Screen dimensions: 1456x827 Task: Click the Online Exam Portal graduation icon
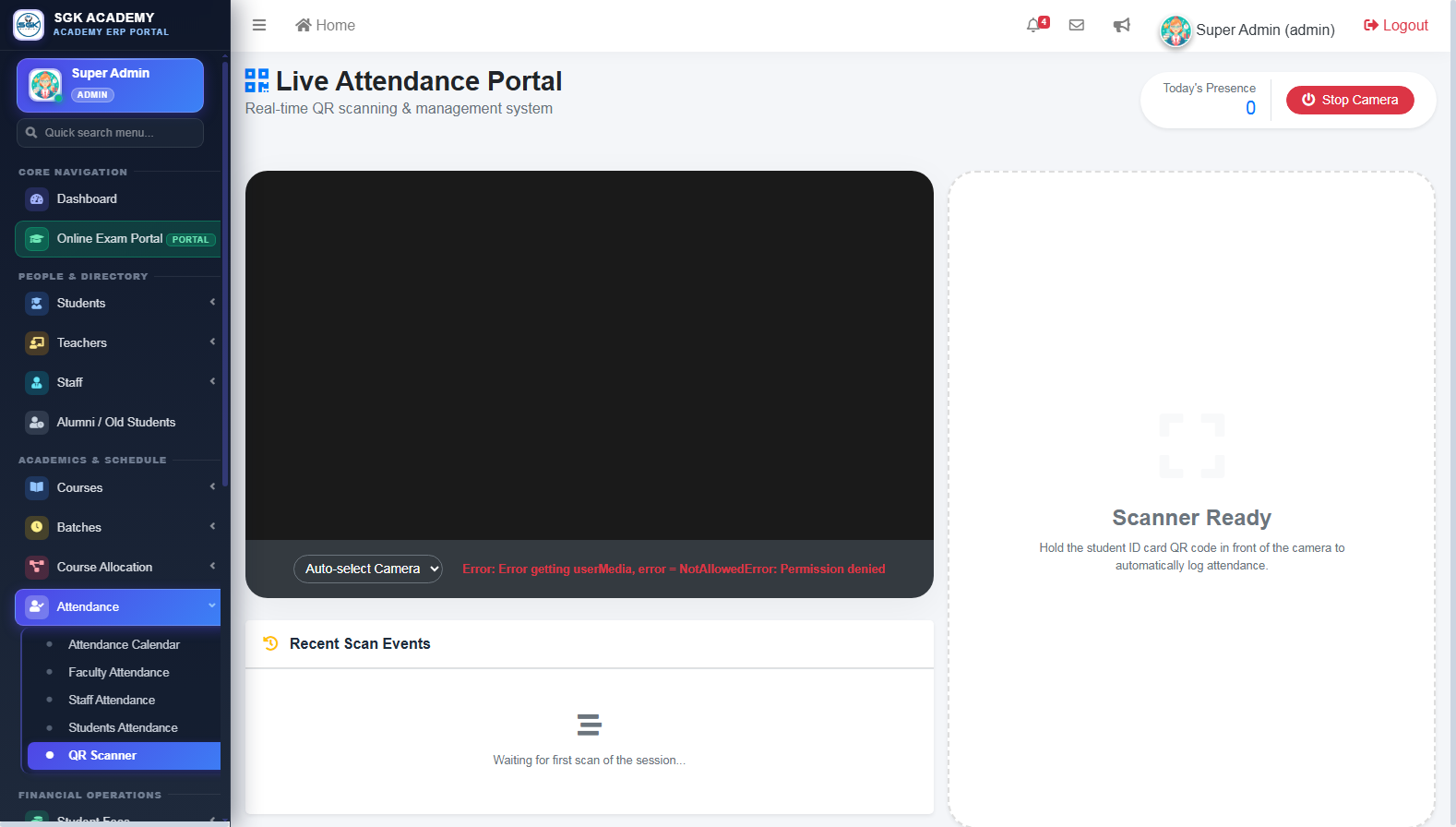point(37,239)
